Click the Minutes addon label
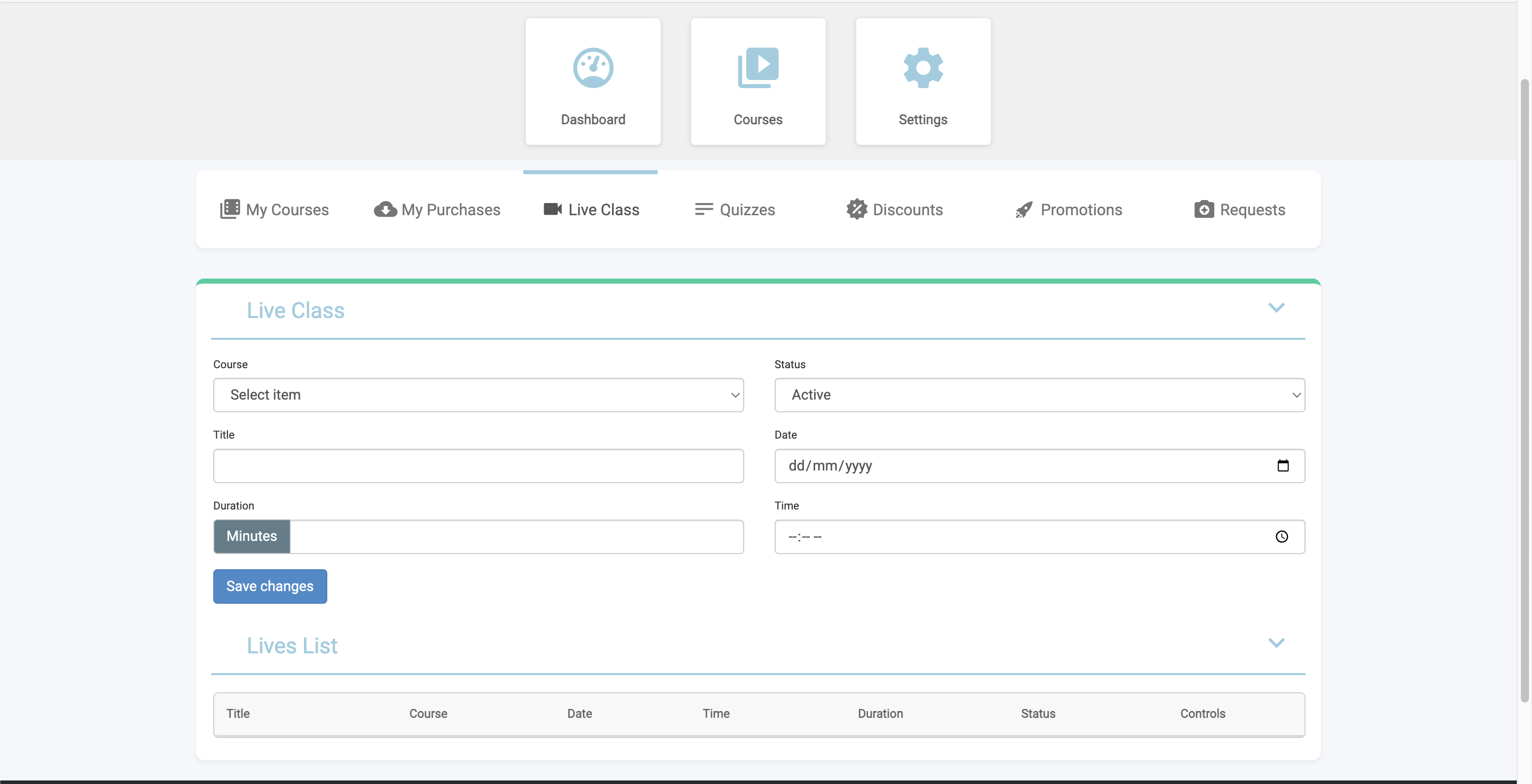The image size is (1532, 784). (x=252, y=536)
